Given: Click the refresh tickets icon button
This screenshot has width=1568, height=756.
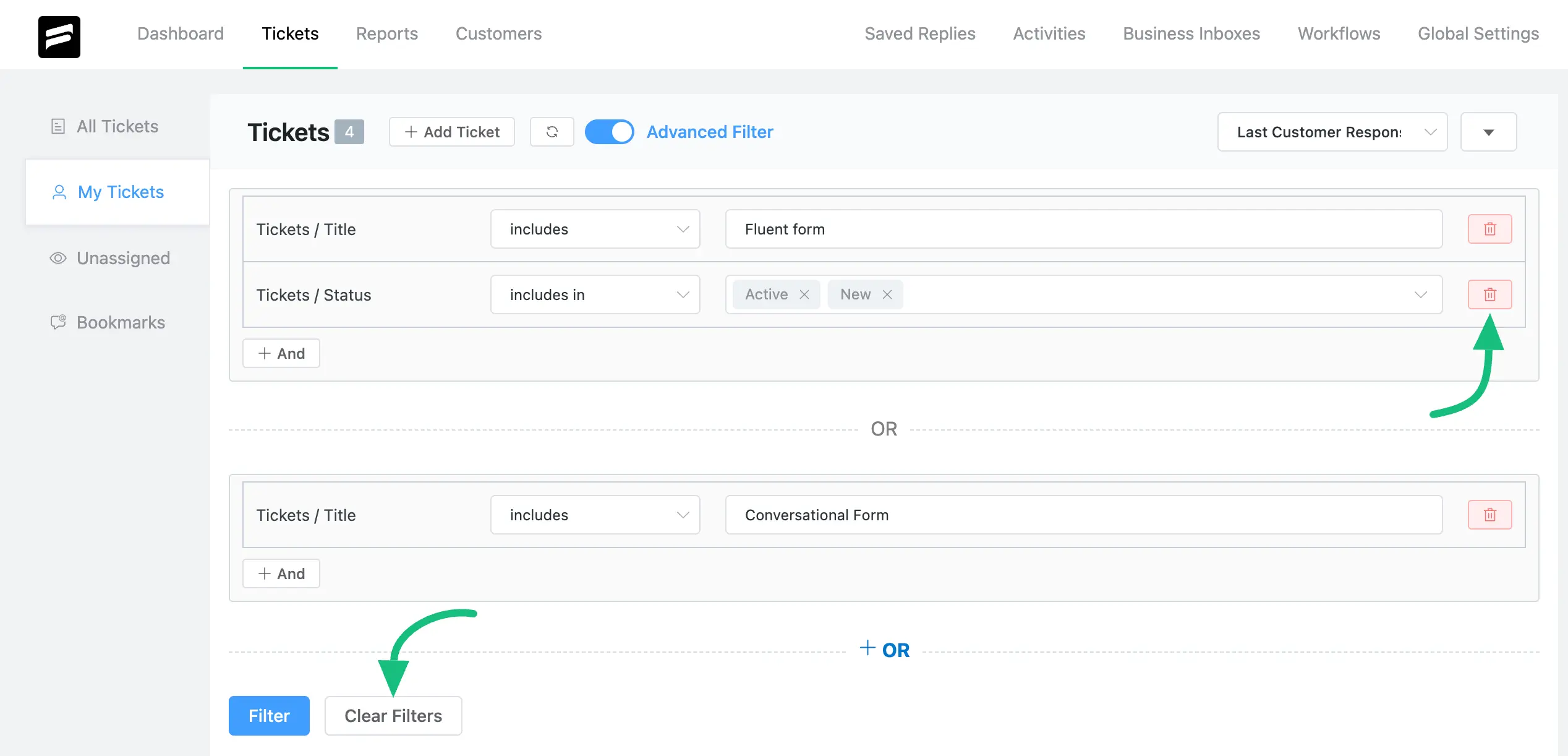Looking at the screenshot, I should point(552,132).
